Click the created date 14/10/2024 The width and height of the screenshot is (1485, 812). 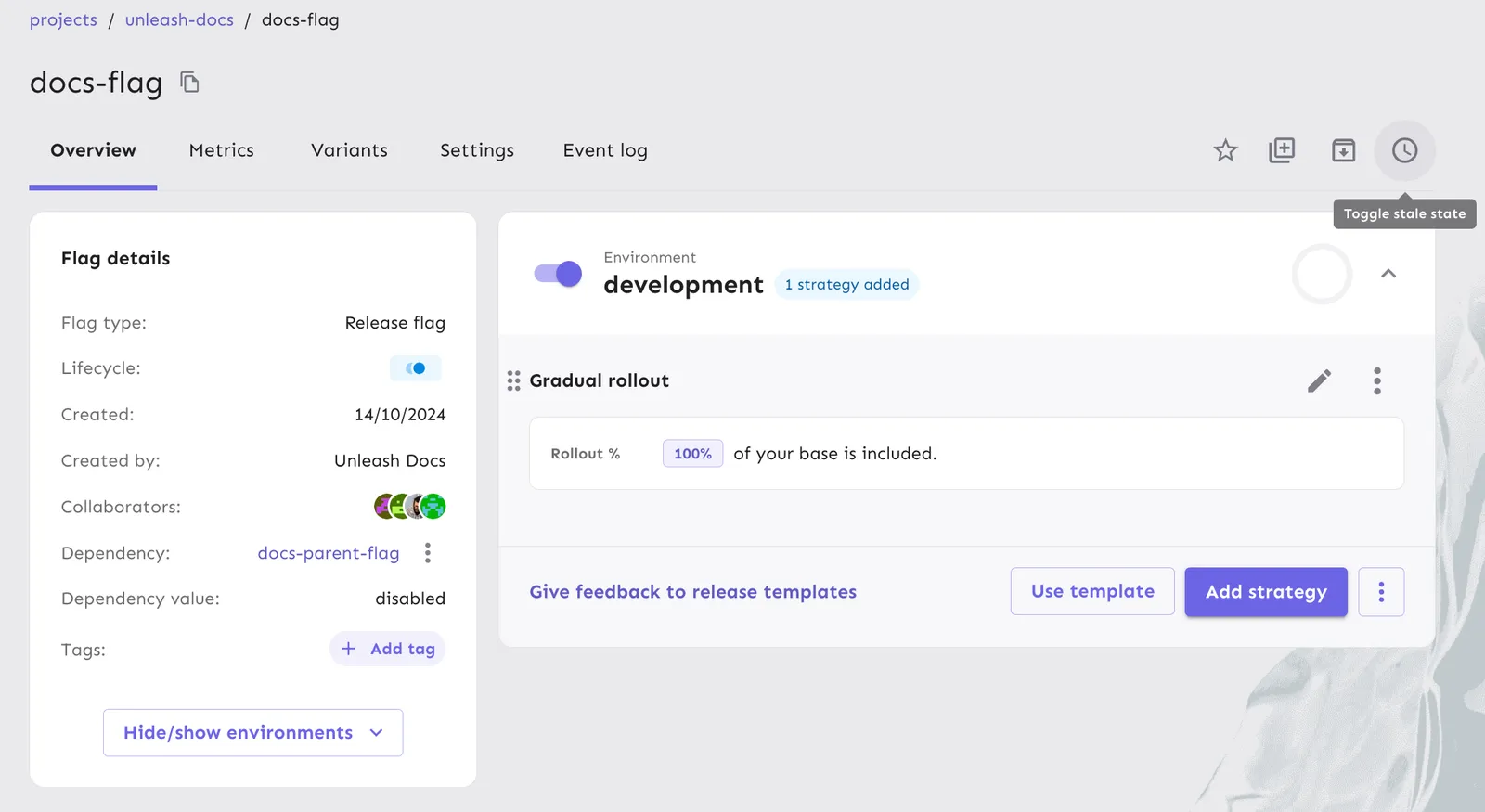click(x=400, y=415)
